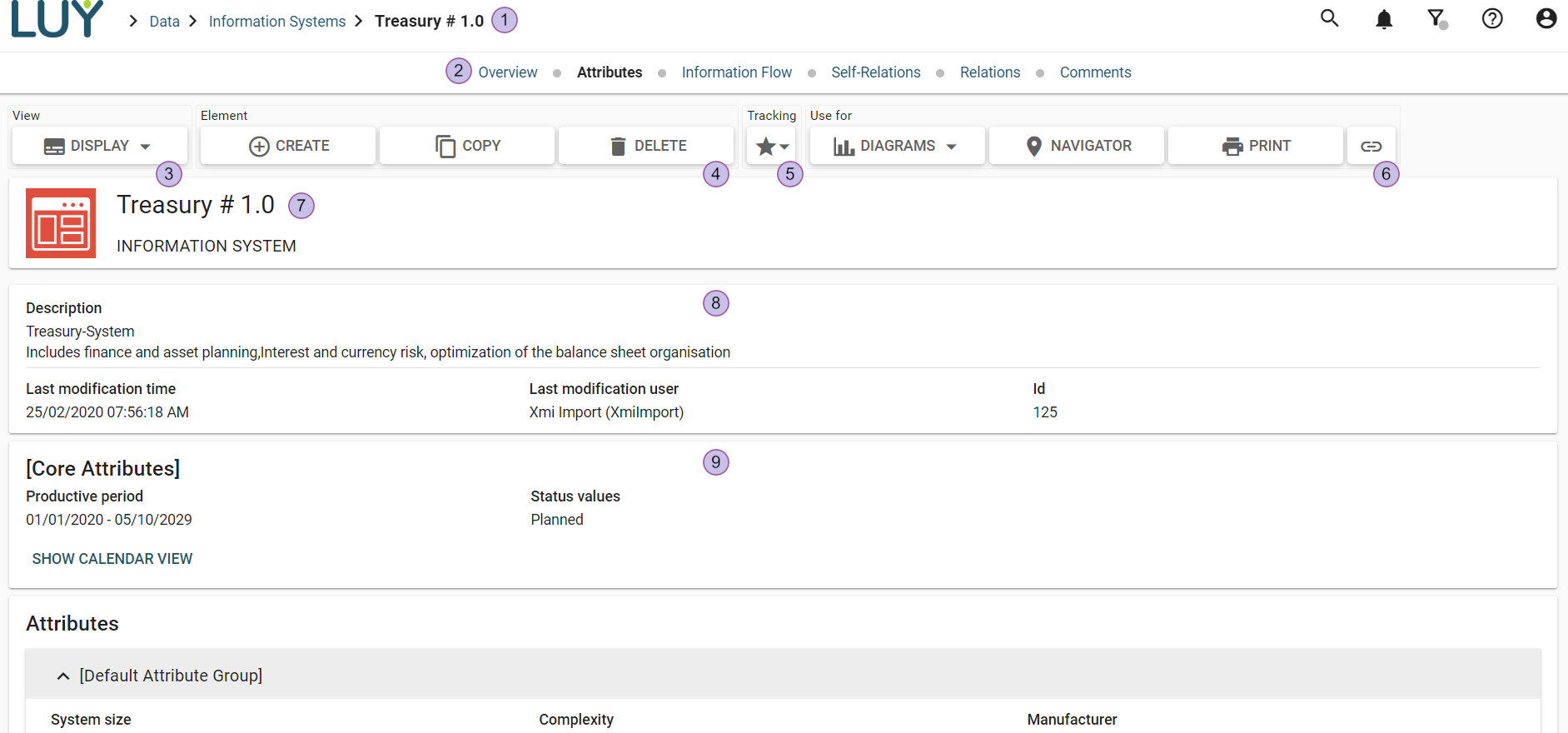The width and height of the screenshot is (1568, 733).
Task: Click the copy link chain icon
Action: point(1371,146)
